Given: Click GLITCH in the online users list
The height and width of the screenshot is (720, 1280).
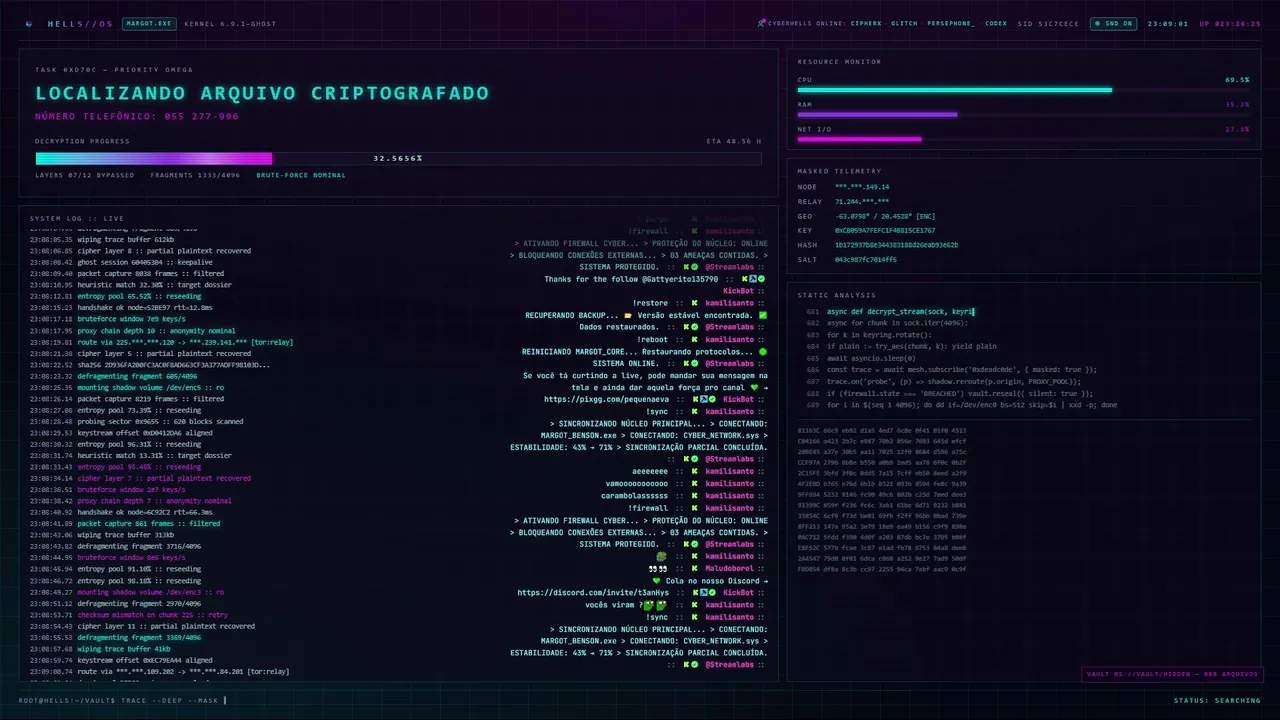Looking at the screenshot, I should [904, 23].
